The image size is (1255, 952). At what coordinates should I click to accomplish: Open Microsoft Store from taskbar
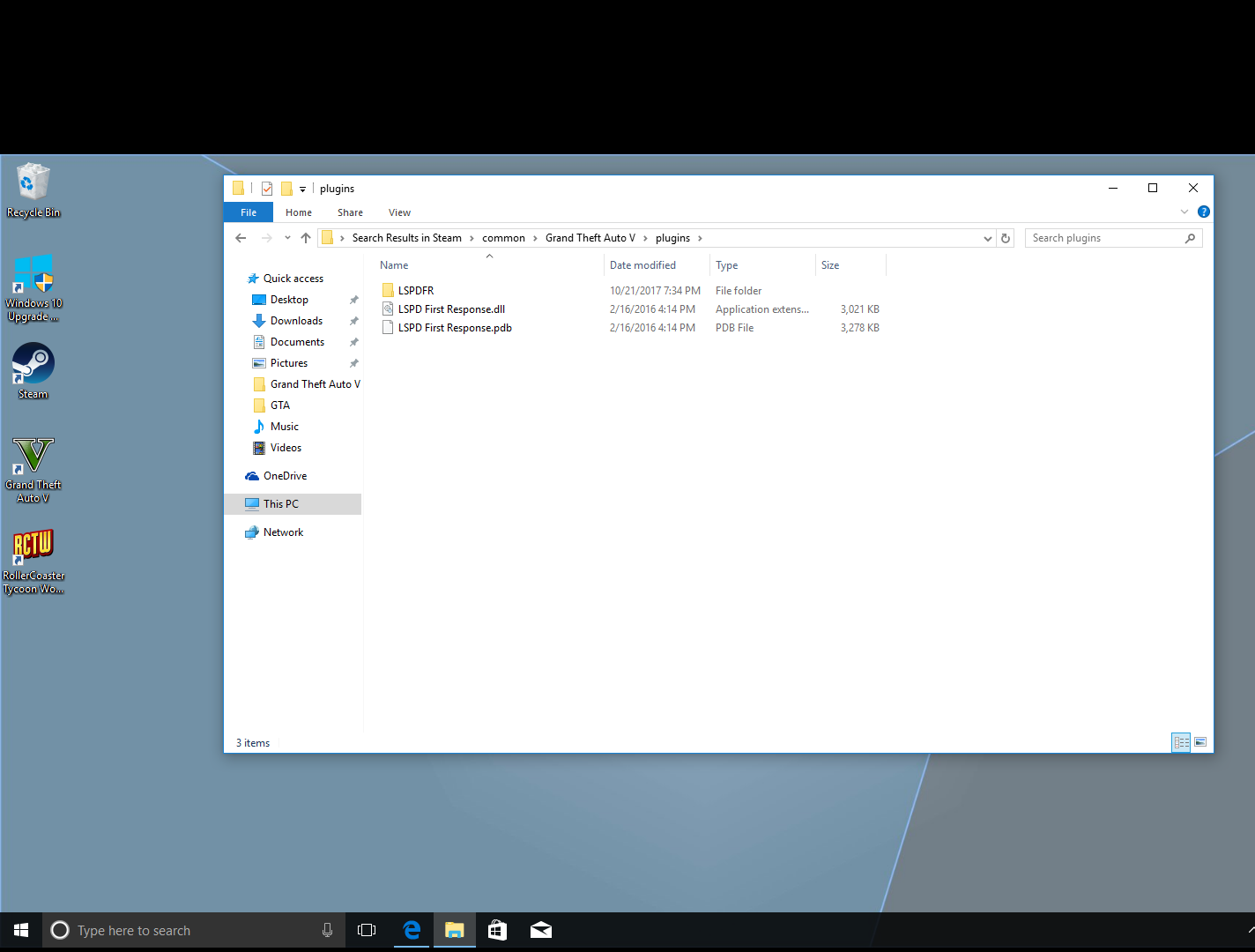pyautogui.click(x=497, y=930)
